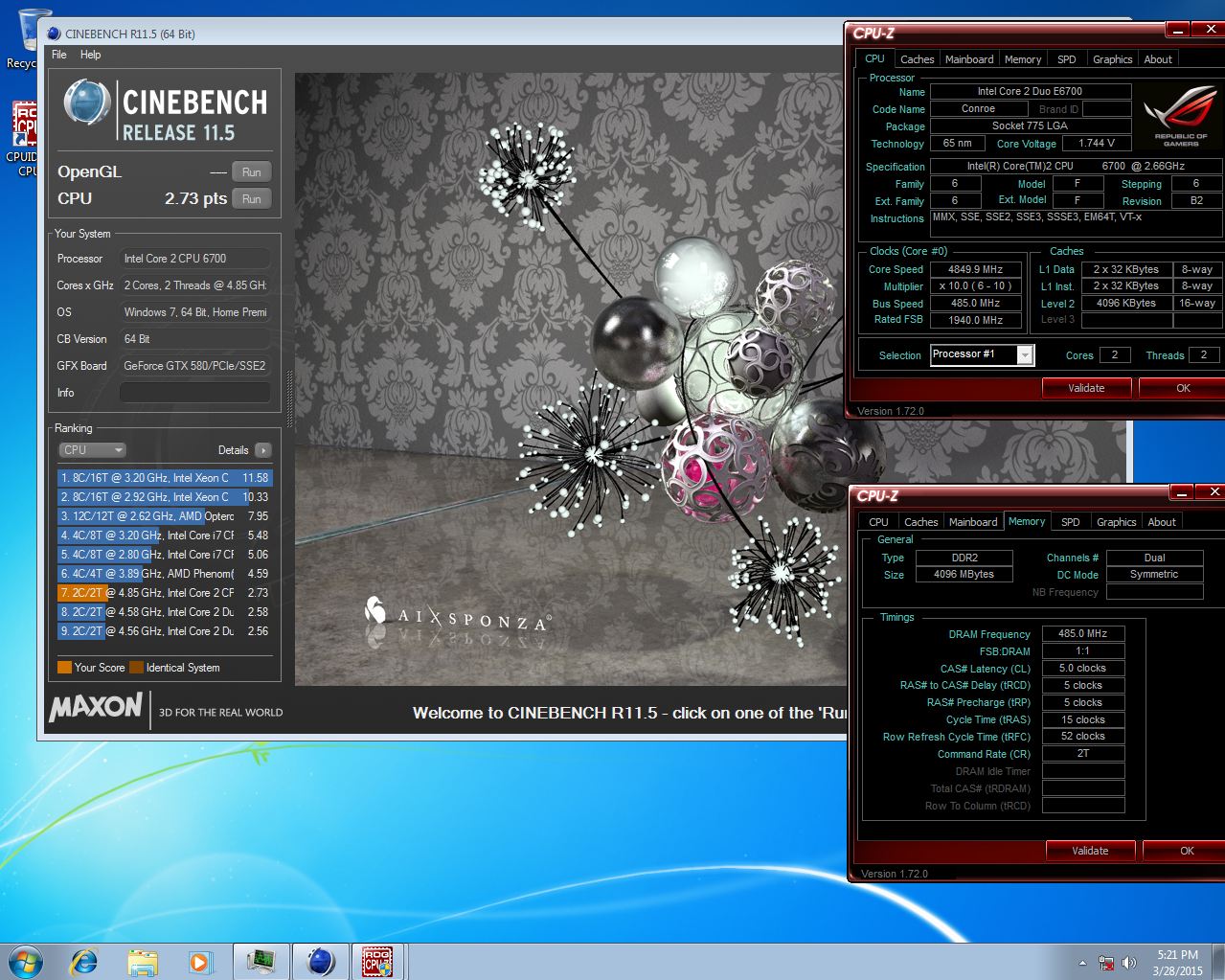Click the Name field Intel Core 2 Duo E6700
This screenshot has width=1225, height=980.
(x=1031, y=92)
